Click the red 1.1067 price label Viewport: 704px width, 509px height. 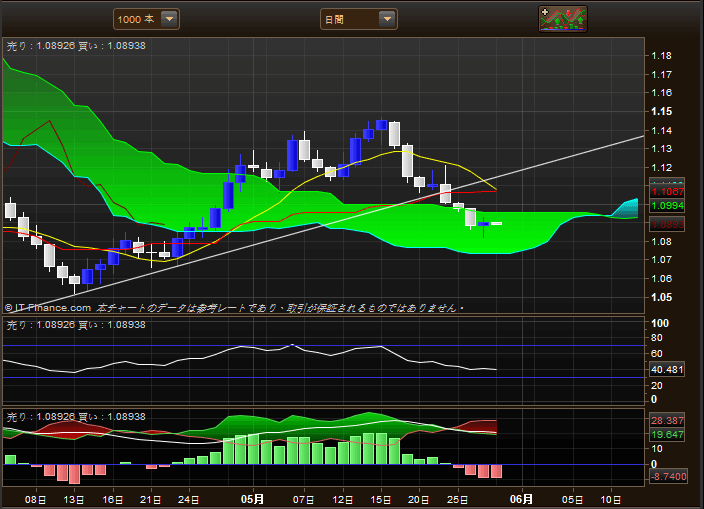[x=667, y=192]
